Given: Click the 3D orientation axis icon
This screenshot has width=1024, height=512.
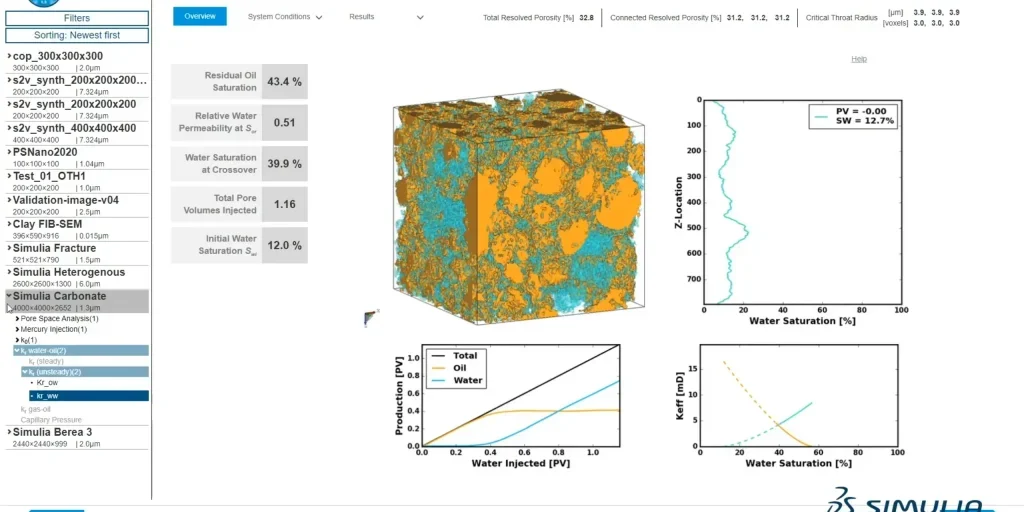Looking at the screenshot, I should pyautogui.click(x=371, y=317).
